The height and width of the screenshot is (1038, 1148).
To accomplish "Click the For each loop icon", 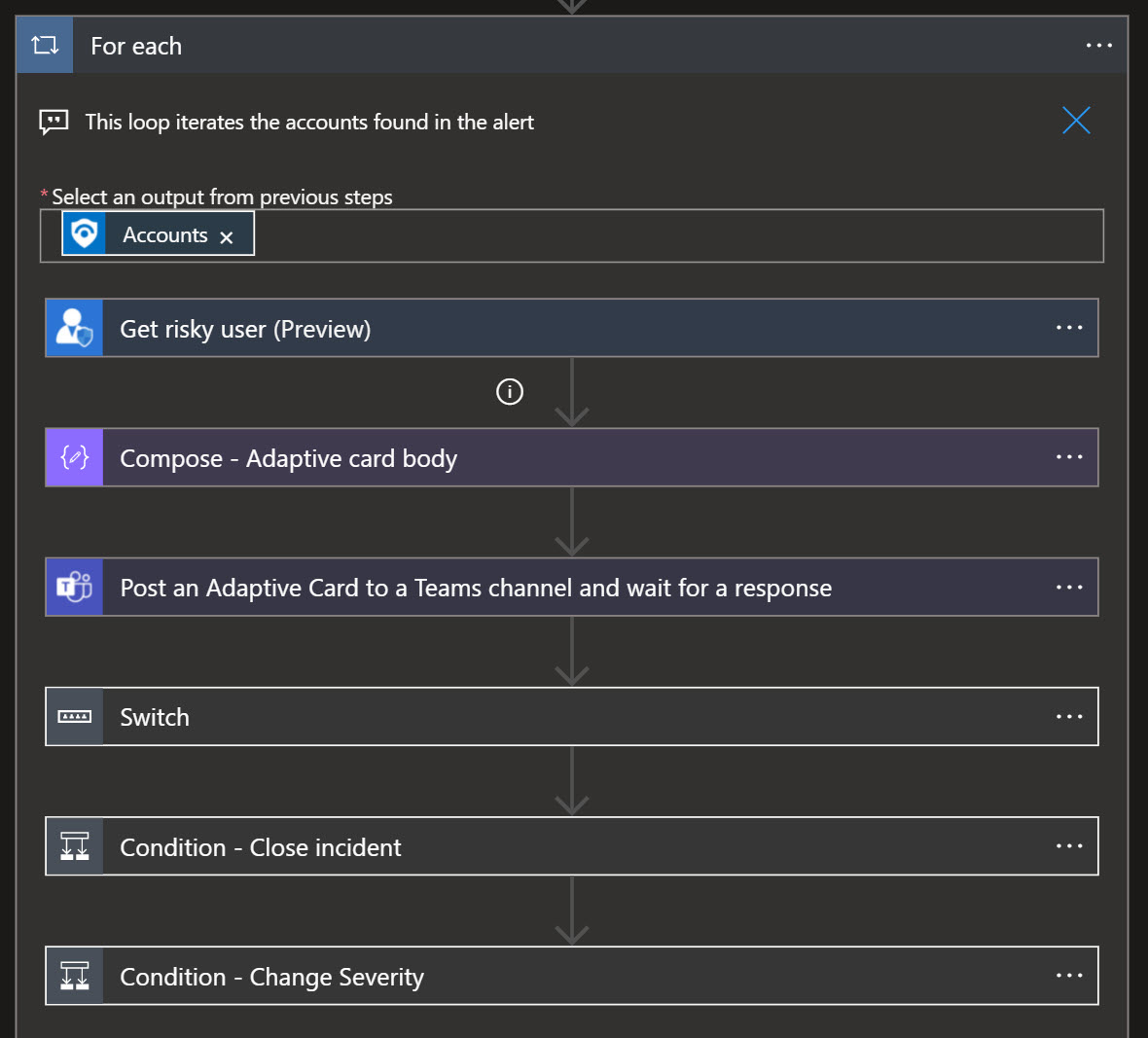I will [x=45, y=46].
